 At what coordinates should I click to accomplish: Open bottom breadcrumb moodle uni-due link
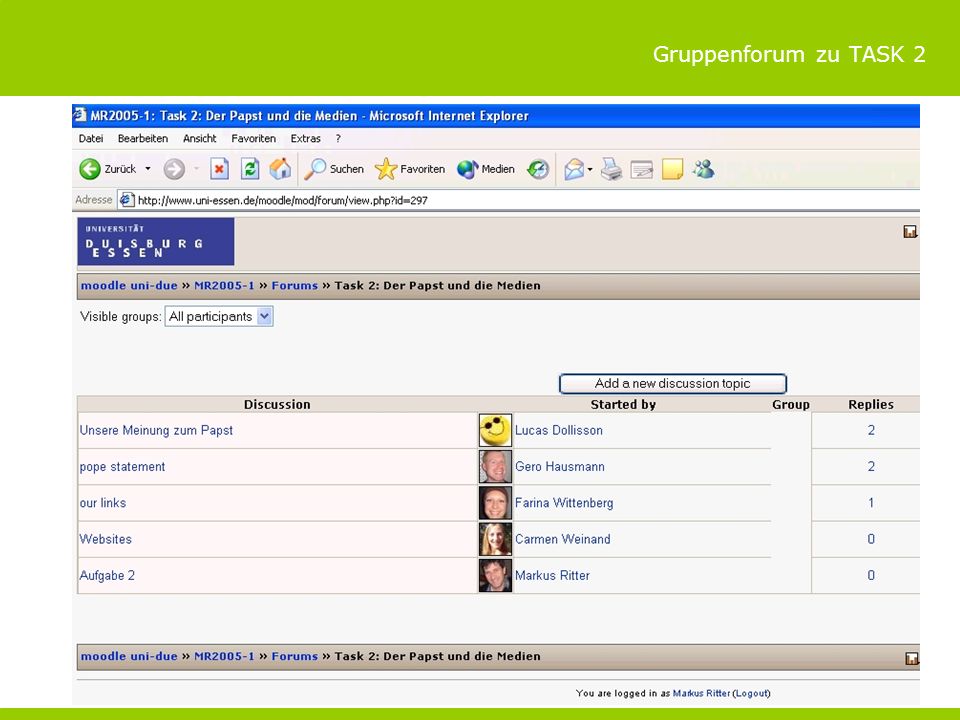pyautogui.click(x=129, y=656)
